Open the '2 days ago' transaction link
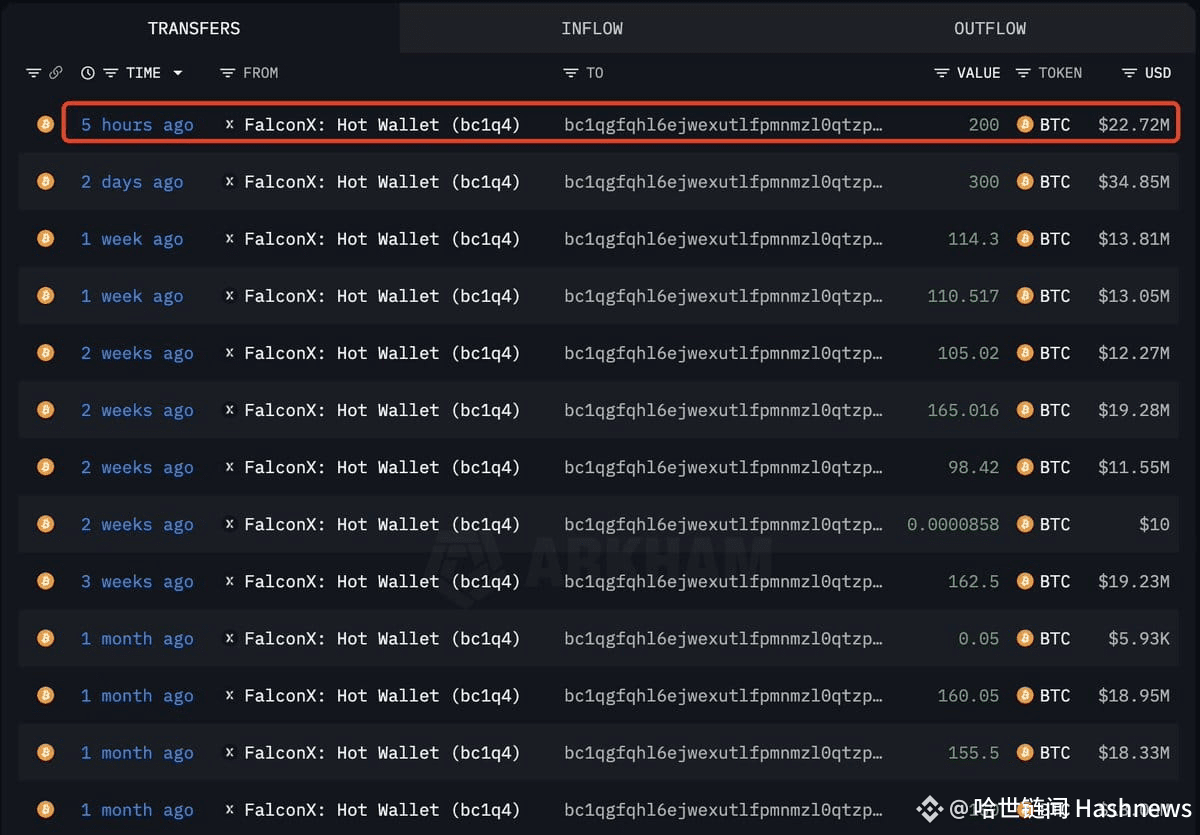Viewport: 1200px width, 835px height. 132,182
